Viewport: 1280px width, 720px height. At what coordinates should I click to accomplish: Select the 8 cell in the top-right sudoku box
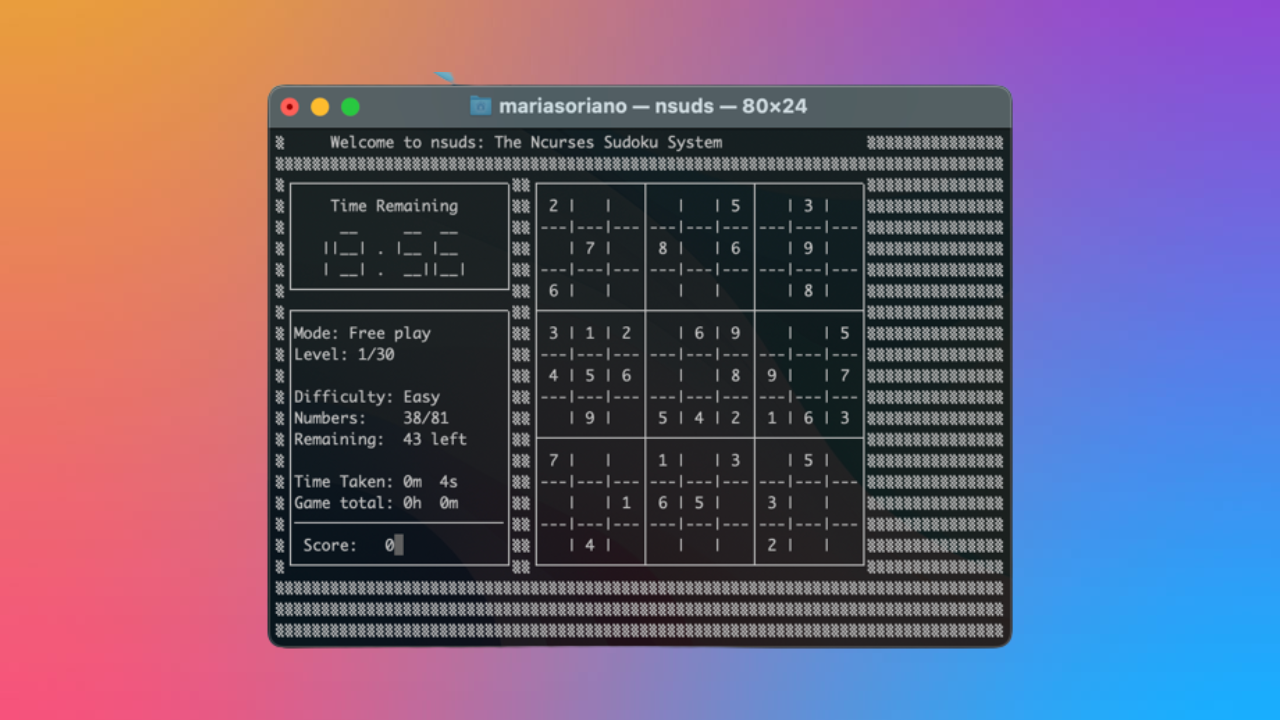pyautogui.click(x=808, y=291)
